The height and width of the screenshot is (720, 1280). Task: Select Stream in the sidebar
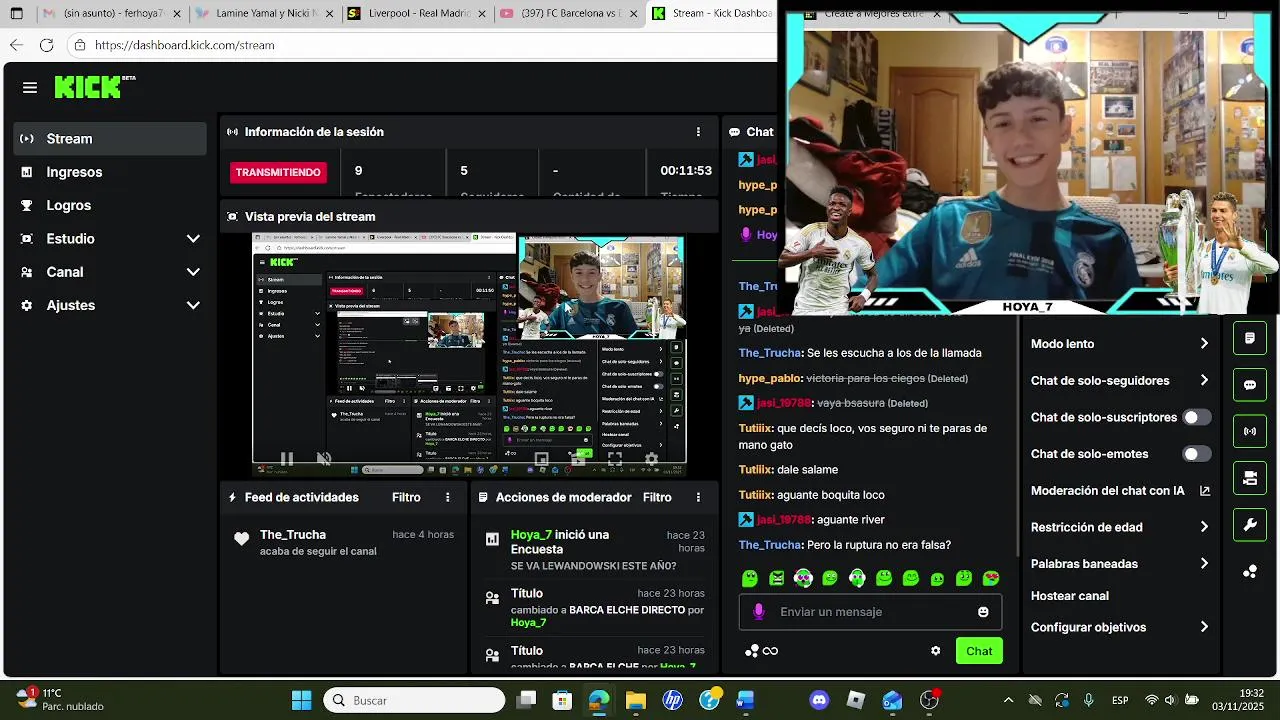click(x=110, y=139)
